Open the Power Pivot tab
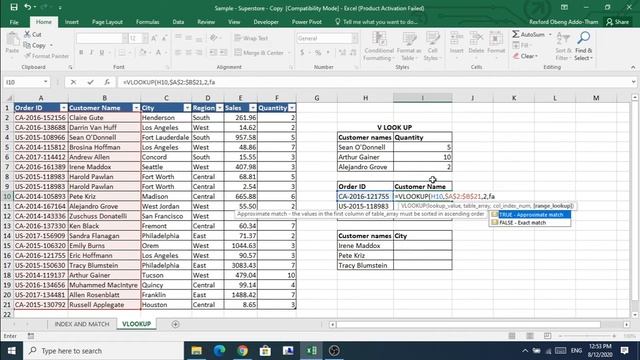 tap(307, 22)
